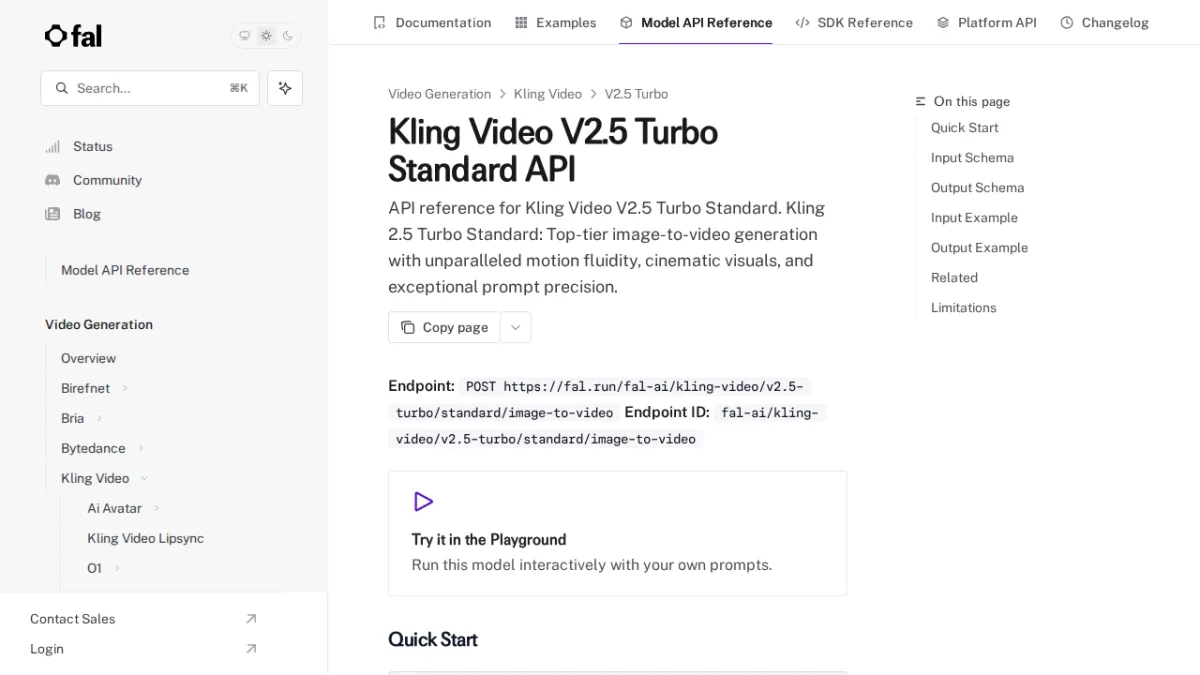Click the Login external arrow icon
This screenshot has width=1200, height=675.
click(251, 649)
